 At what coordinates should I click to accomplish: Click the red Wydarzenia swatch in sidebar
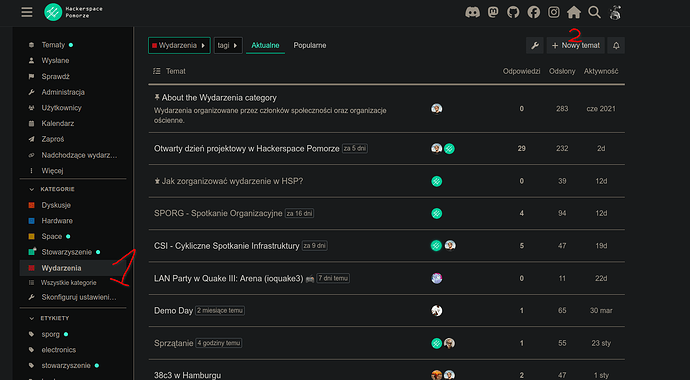(31, 268)
